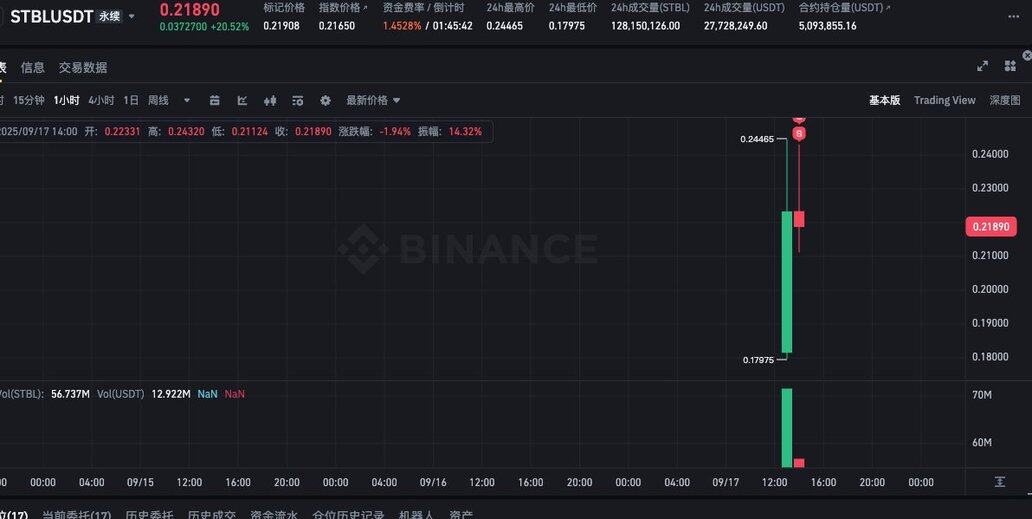Screen dimensions: 1032x519
Task: Open the 交易数据 tab
Action: click(x=83, y=67)
